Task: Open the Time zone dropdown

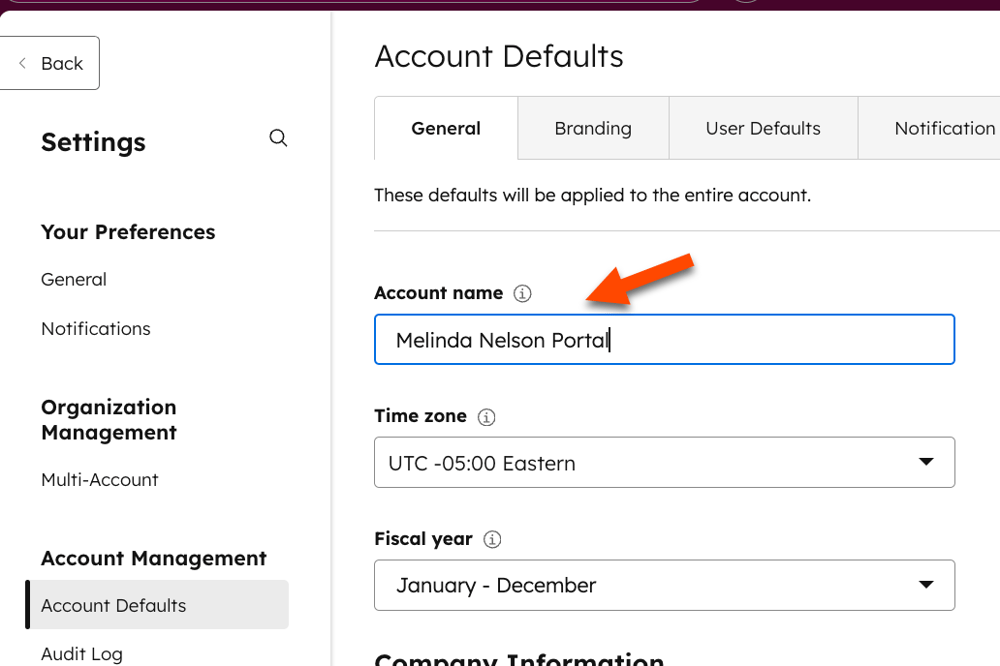Action: tap(664, 462)
